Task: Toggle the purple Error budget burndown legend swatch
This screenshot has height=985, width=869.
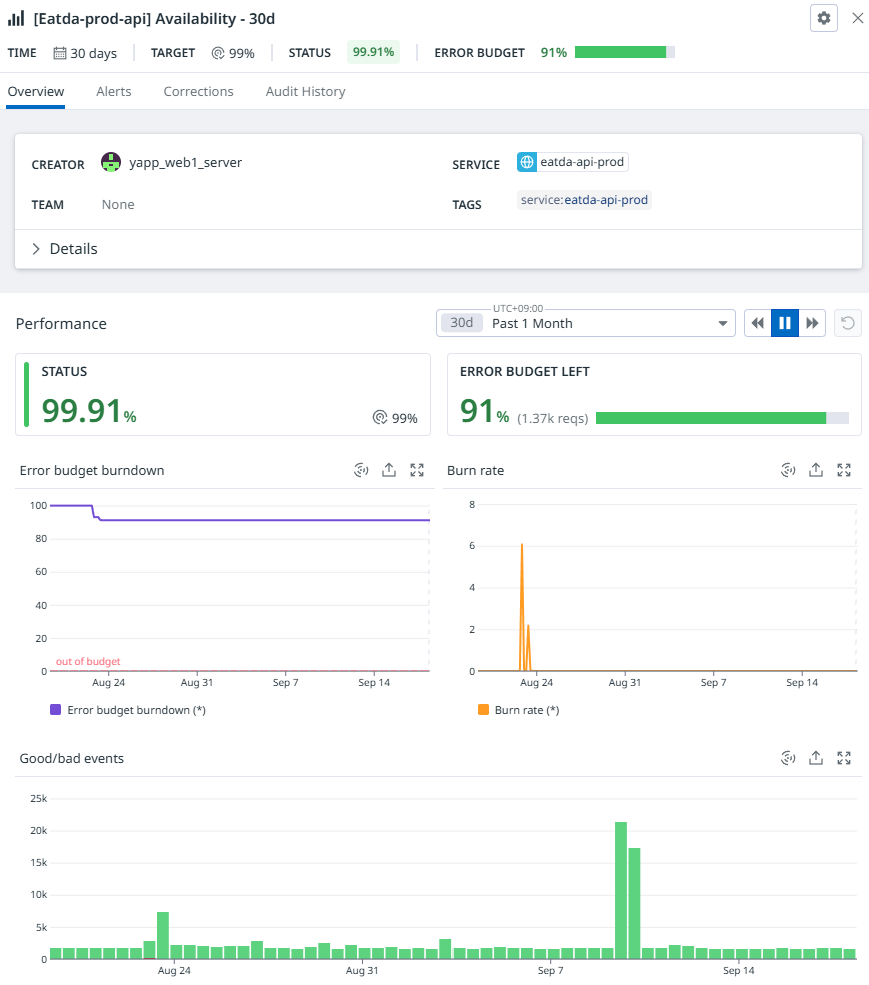Action: point(55,710)
